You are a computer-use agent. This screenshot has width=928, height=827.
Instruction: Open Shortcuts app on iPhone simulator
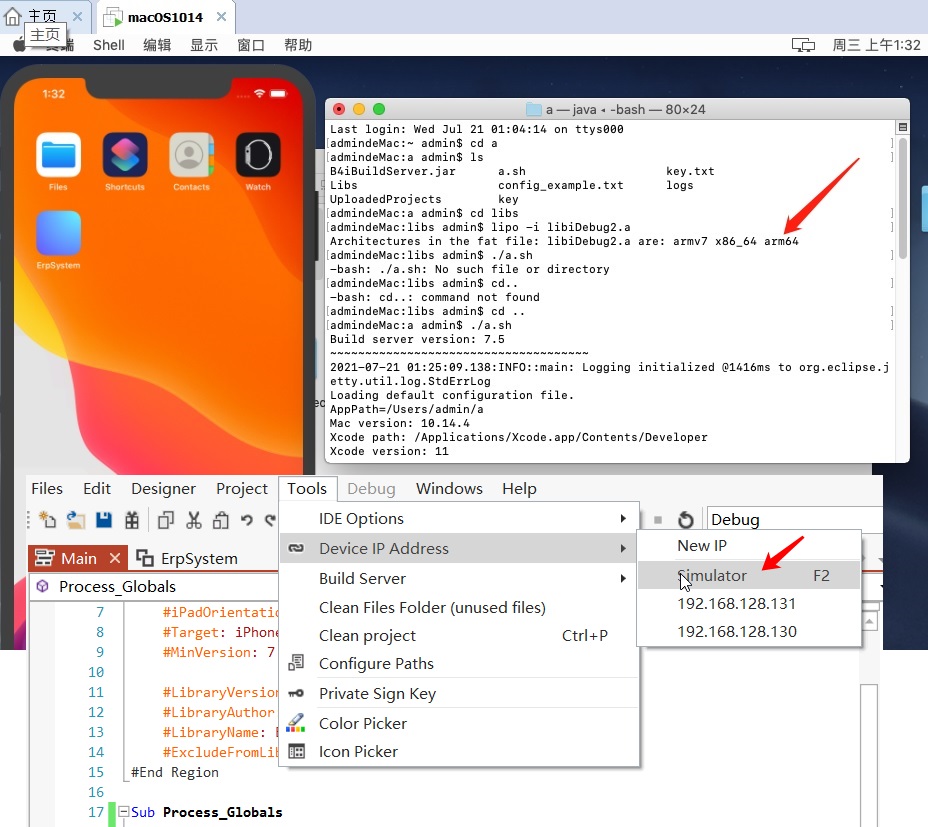pos(125,155)
